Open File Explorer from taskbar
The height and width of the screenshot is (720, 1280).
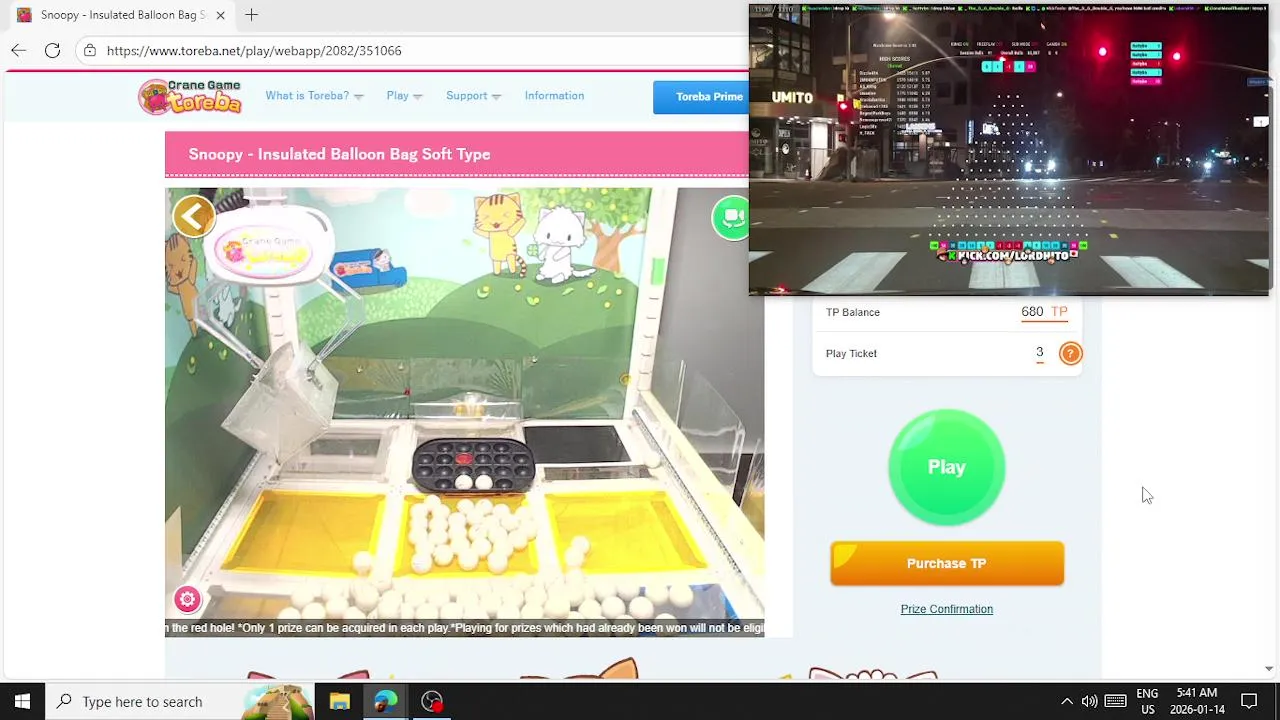[x=339, y=701]
